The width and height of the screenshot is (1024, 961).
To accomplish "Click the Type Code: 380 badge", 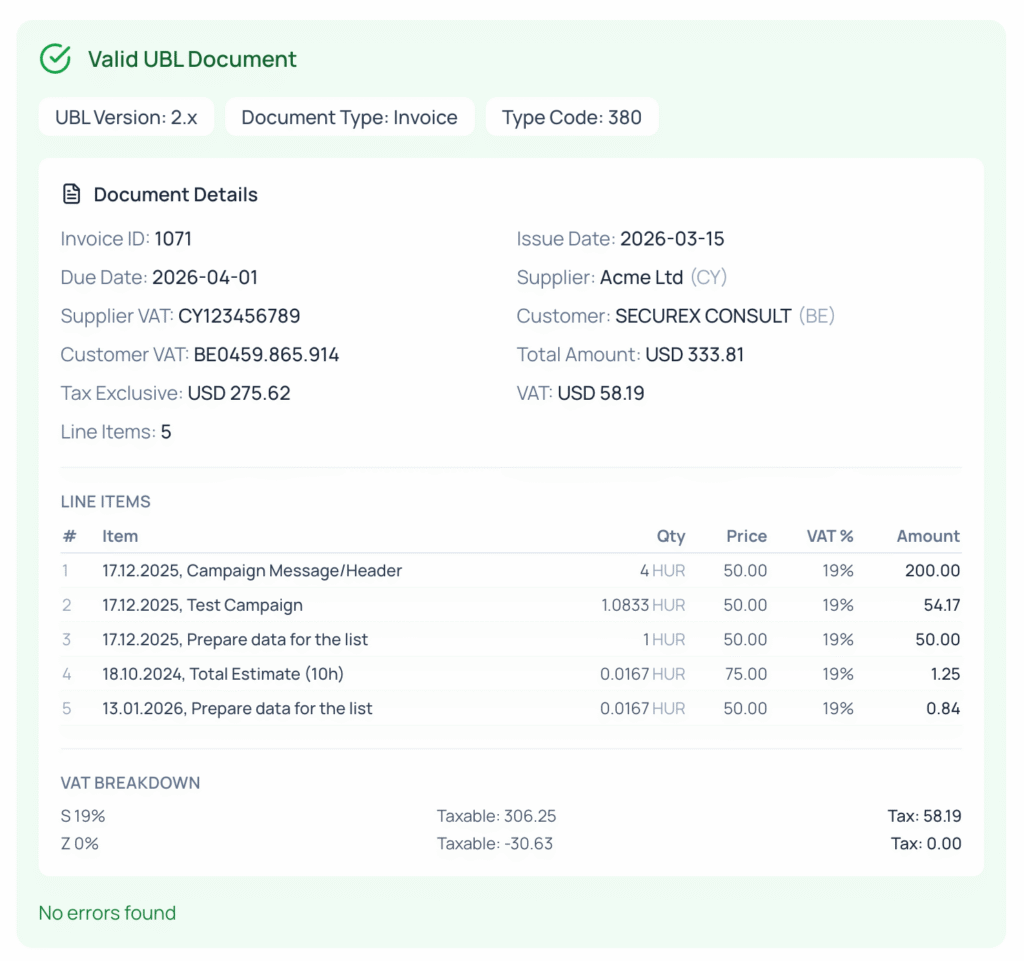I will [x=571, y=117].
